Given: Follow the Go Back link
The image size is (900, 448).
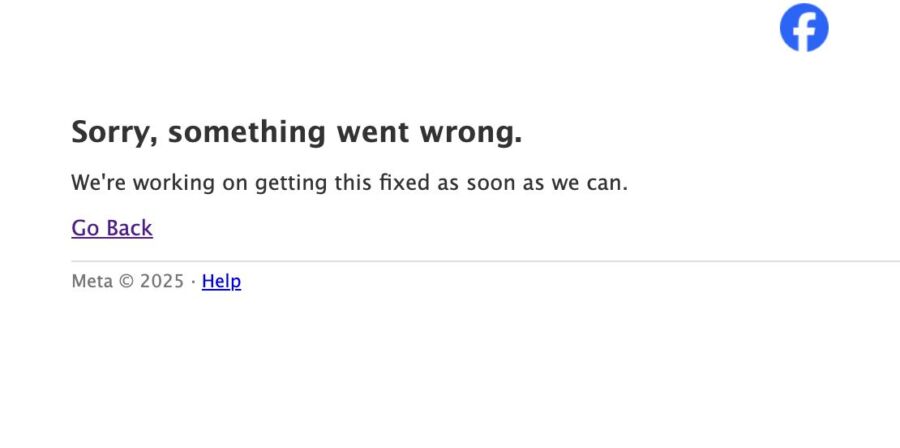Looking at the screenshot, I should (x=112, y=228).
